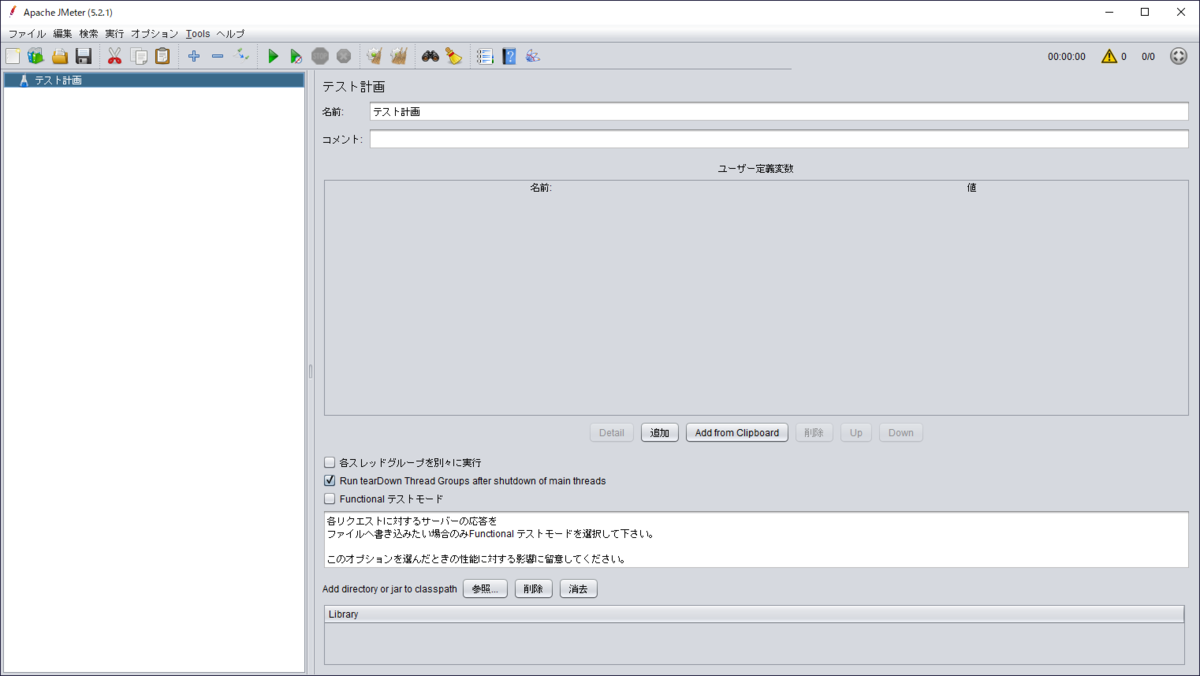
Task: Click the Reset Search brush icon
Action: 454,56
